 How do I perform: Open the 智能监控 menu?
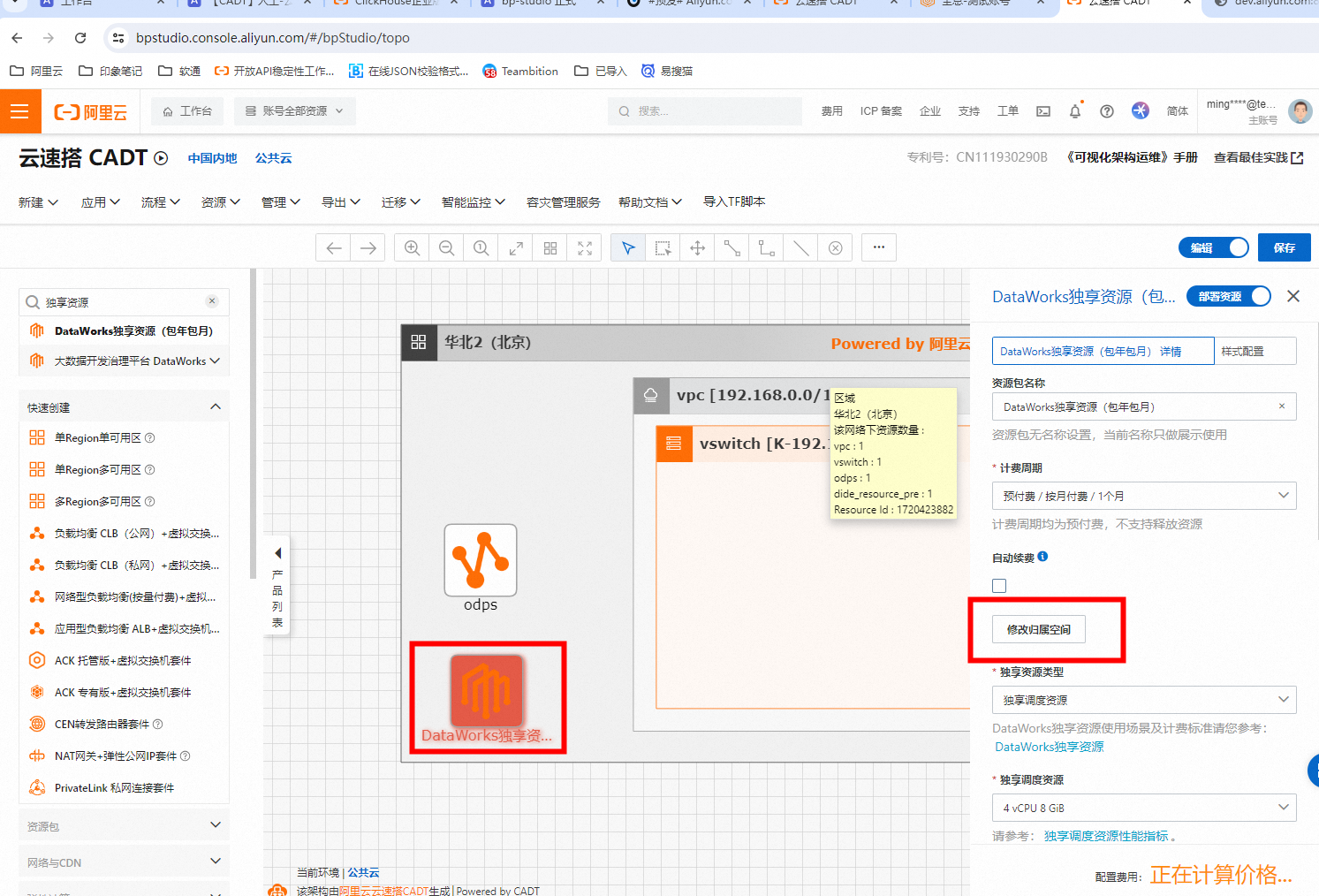click(x=474, y=202)
